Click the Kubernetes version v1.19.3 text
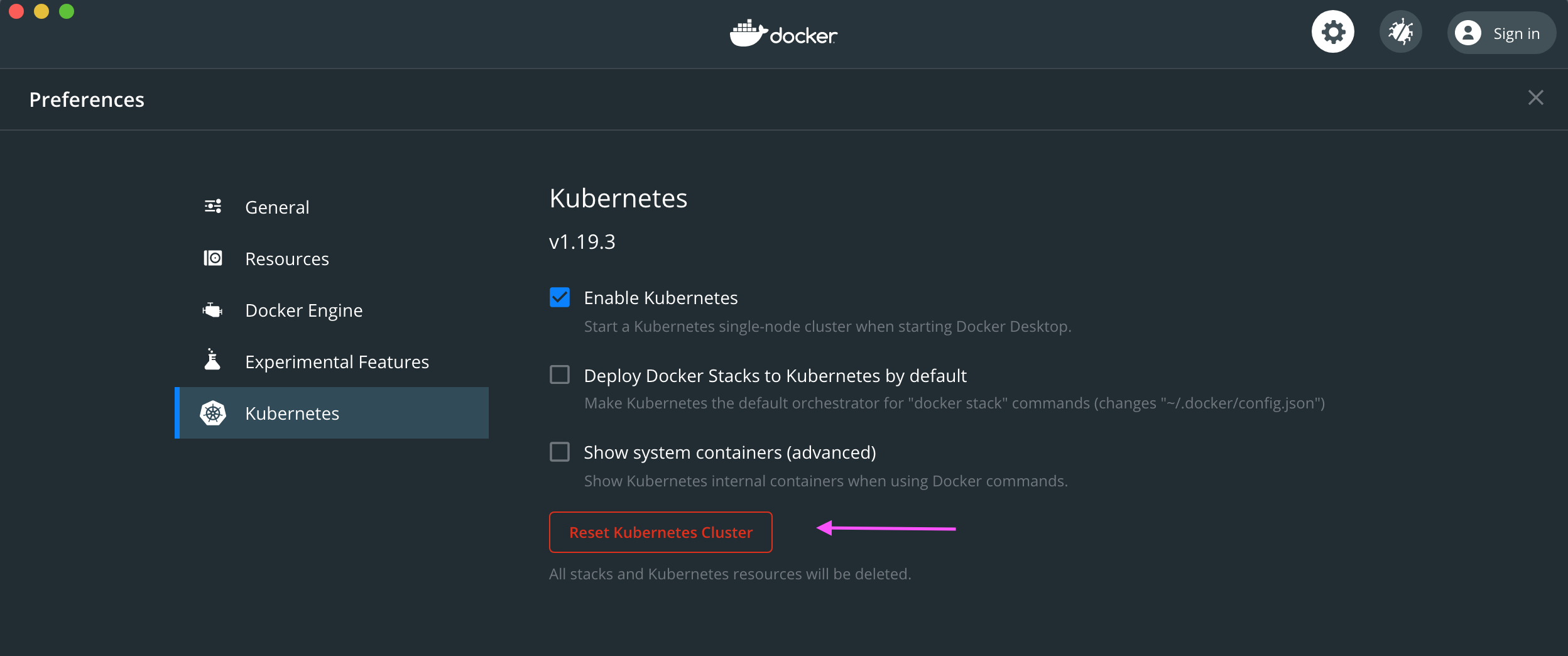Image resolution: width=1568 pixels, height=656 pixels. tap(582, 242)
